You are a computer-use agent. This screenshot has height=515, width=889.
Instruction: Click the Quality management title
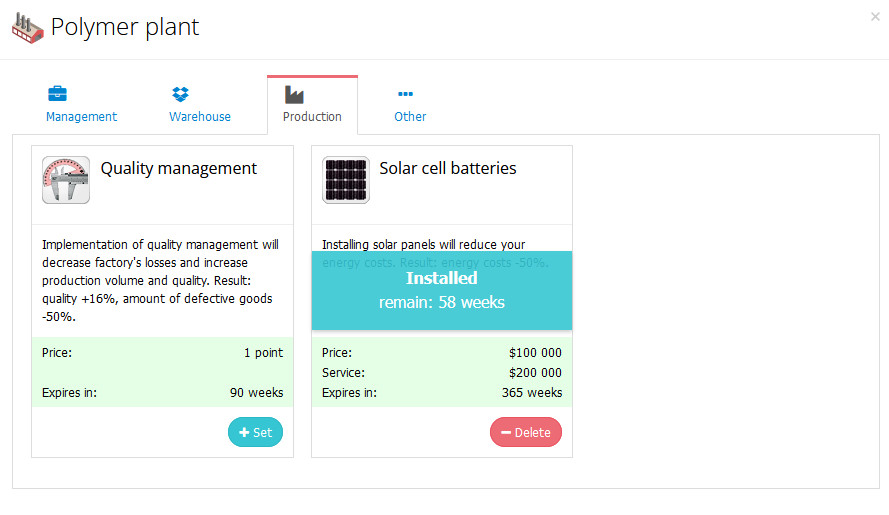(179, 168)
